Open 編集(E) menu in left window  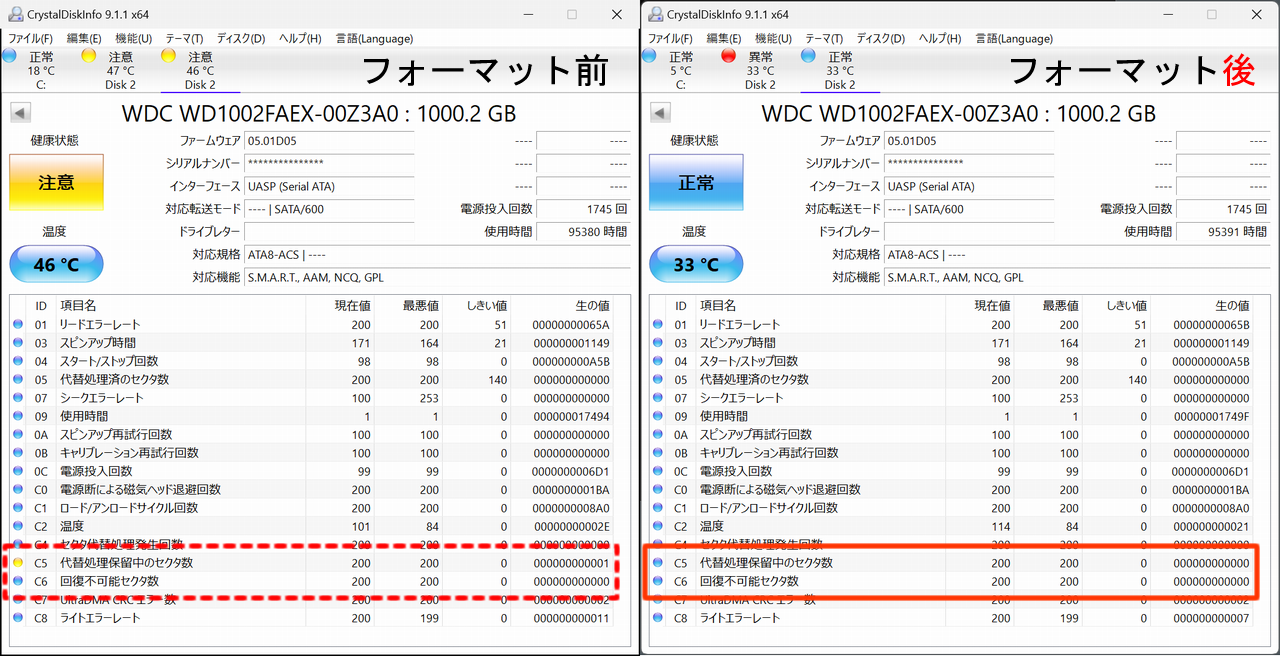pyautogui.click(x=85, y=38)
